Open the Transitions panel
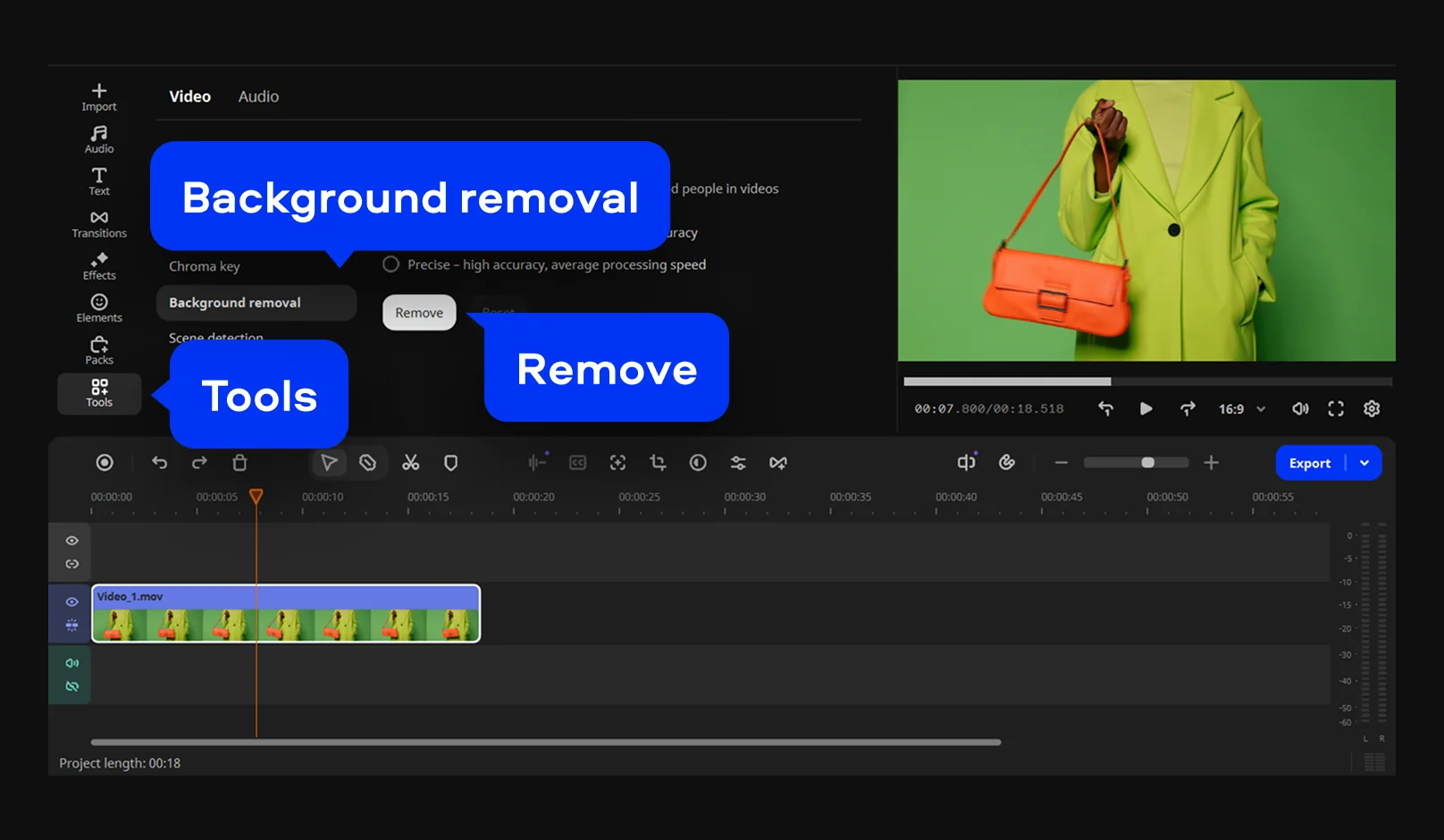The width and height of the screenshot is (1444, 840). [99, 223]
